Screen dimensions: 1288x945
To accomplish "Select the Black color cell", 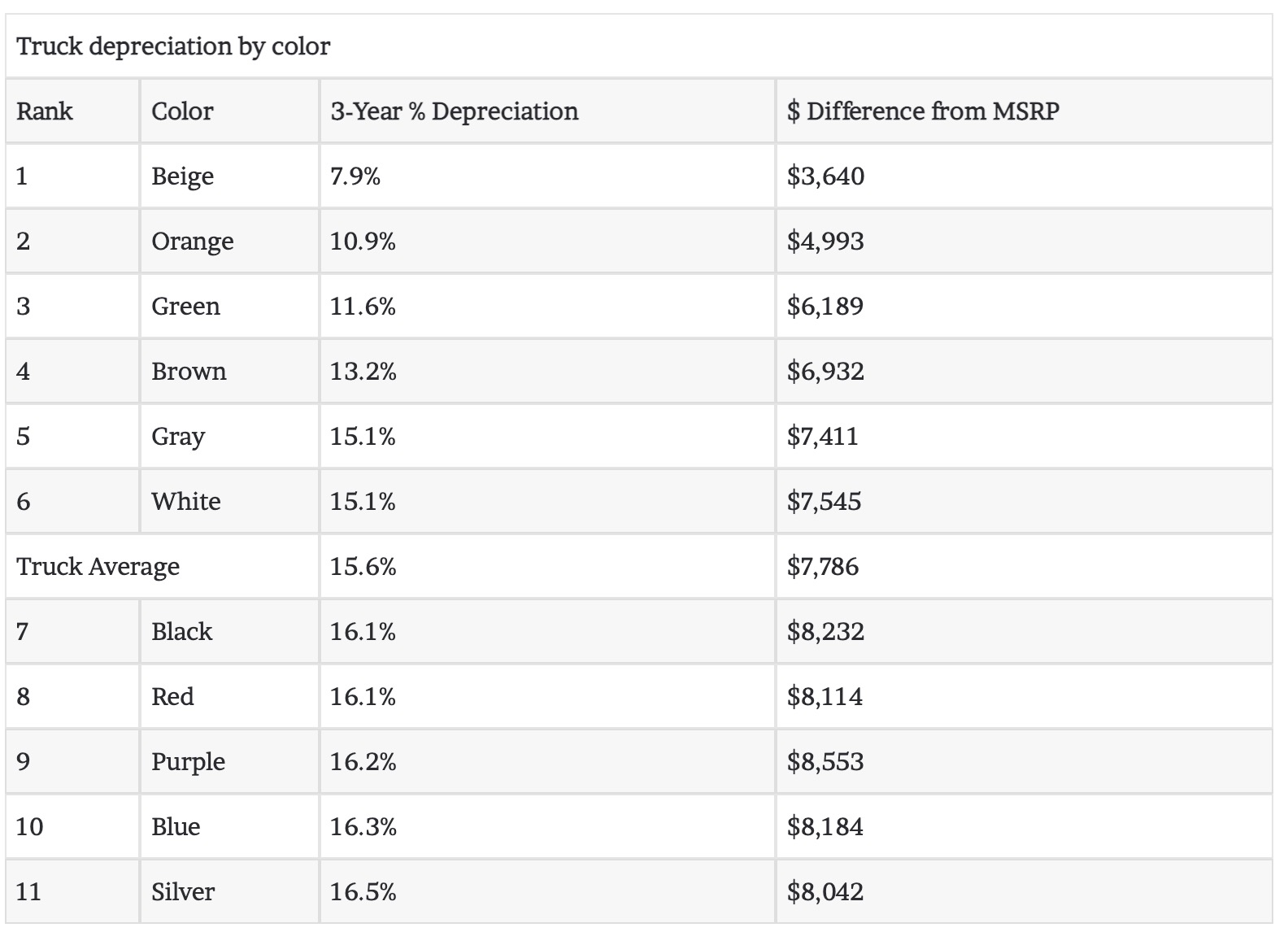I will click(181, 632).
